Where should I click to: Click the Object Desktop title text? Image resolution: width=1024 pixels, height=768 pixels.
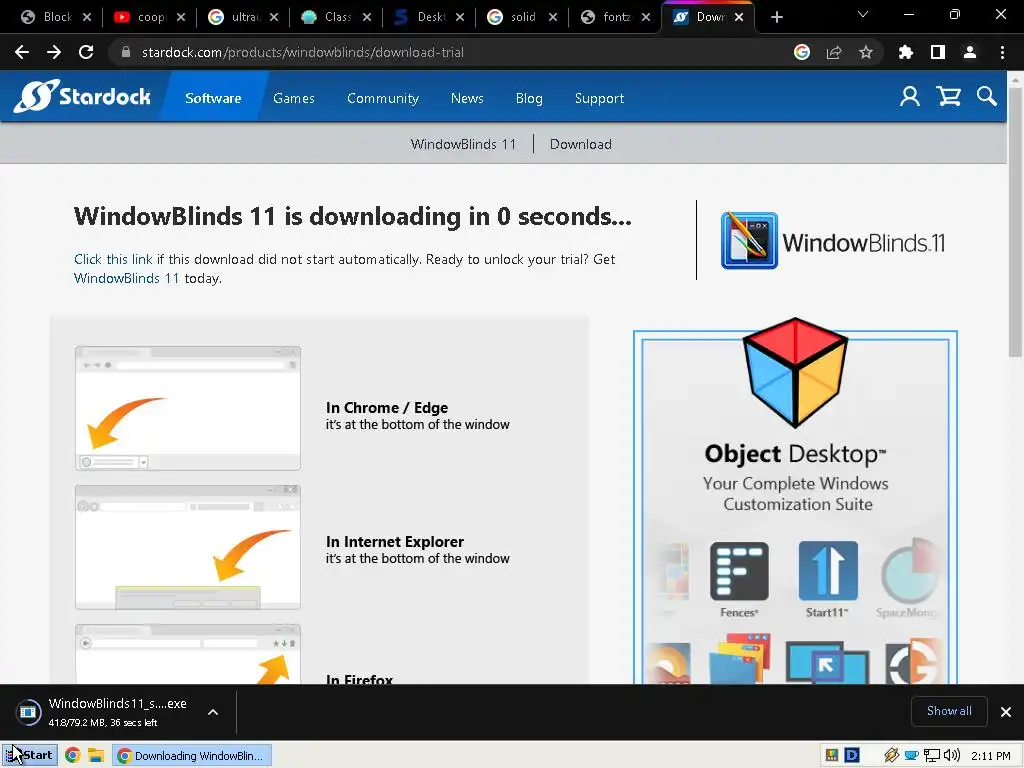pos(795,453)
